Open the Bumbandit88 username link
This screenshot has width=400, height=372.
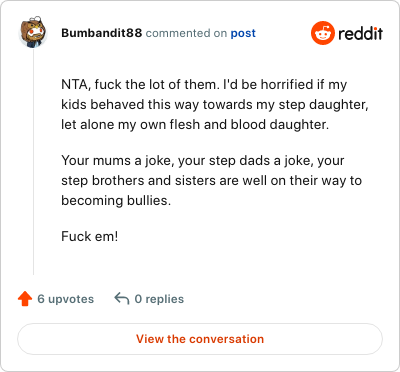click(x=102, y=33)
